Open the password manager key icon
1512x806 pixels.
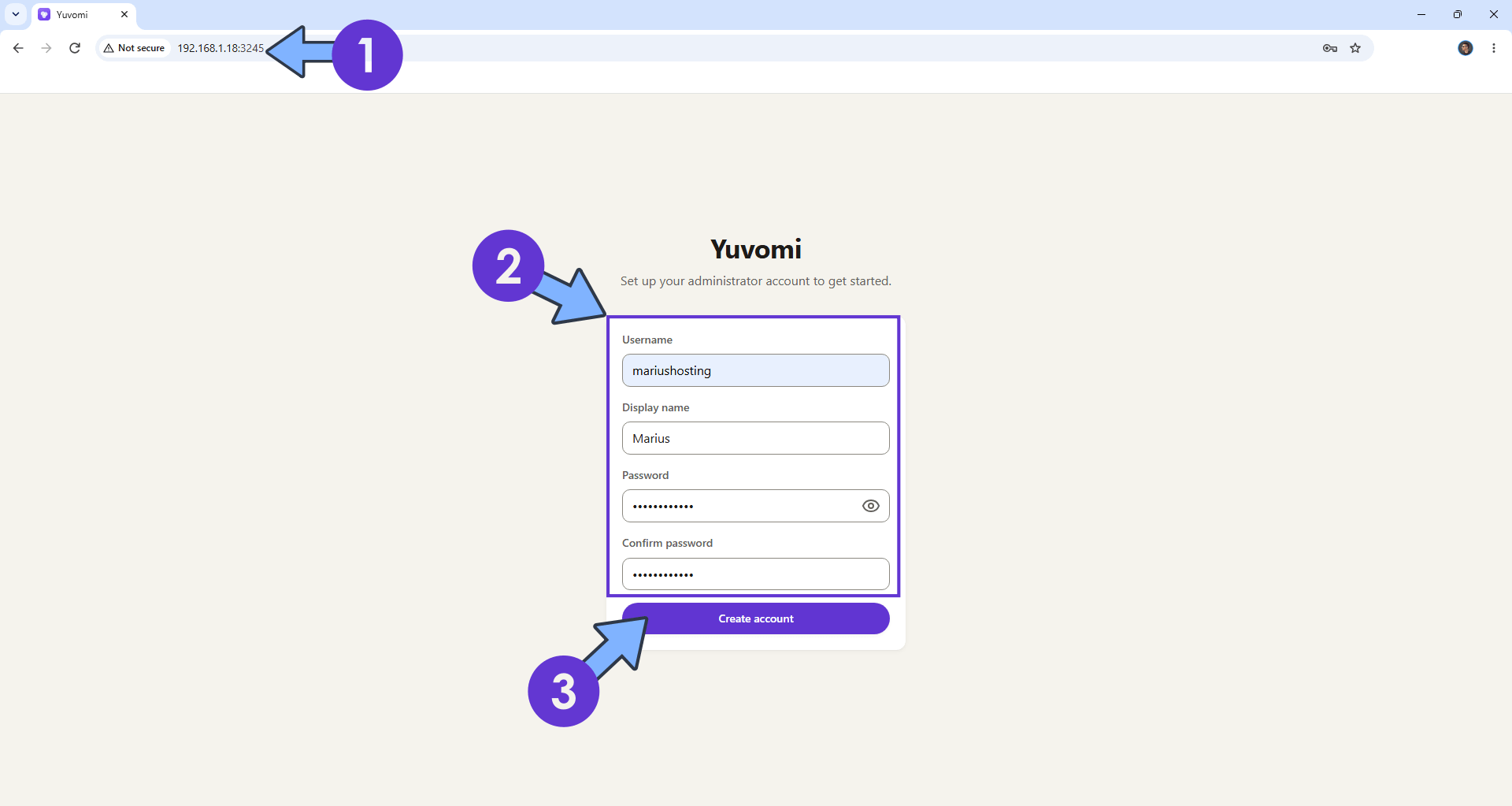click(1330, 48)
